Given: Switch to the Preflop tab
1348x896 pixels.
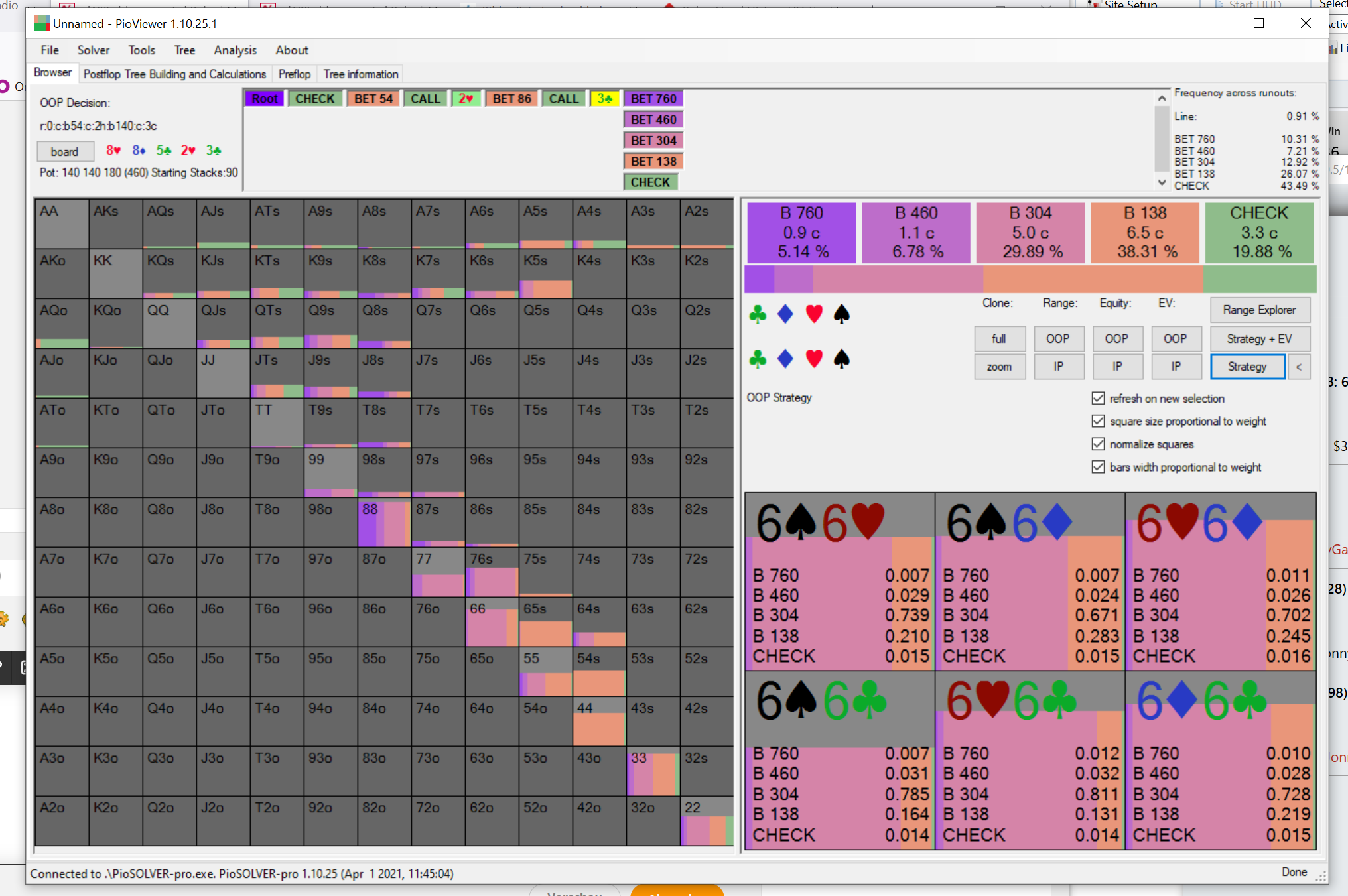Looking at the screenshot, I should tap(295, 74).
